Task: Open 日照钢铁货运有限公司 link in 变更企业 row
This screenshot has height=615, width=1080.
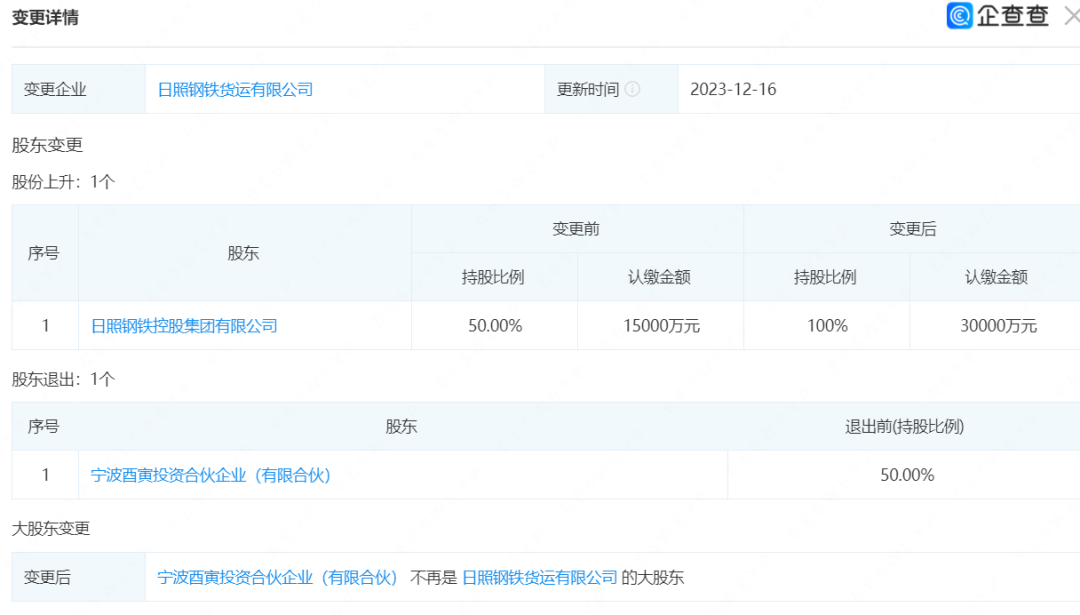Action: point(235,89)
